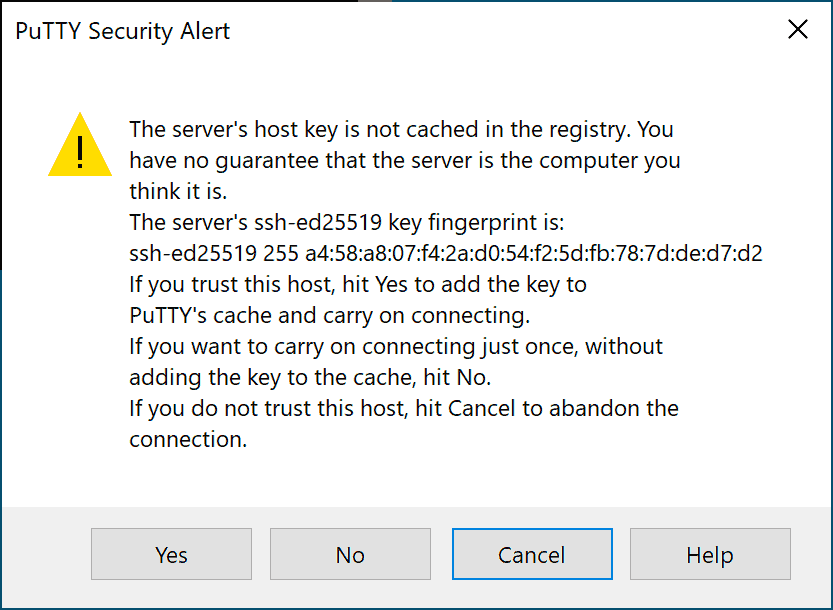Click the line mentioning PuTTY's cache
The height and width of the screenshot is (610, 833).
pyautogui.click(x=330, y=315)
